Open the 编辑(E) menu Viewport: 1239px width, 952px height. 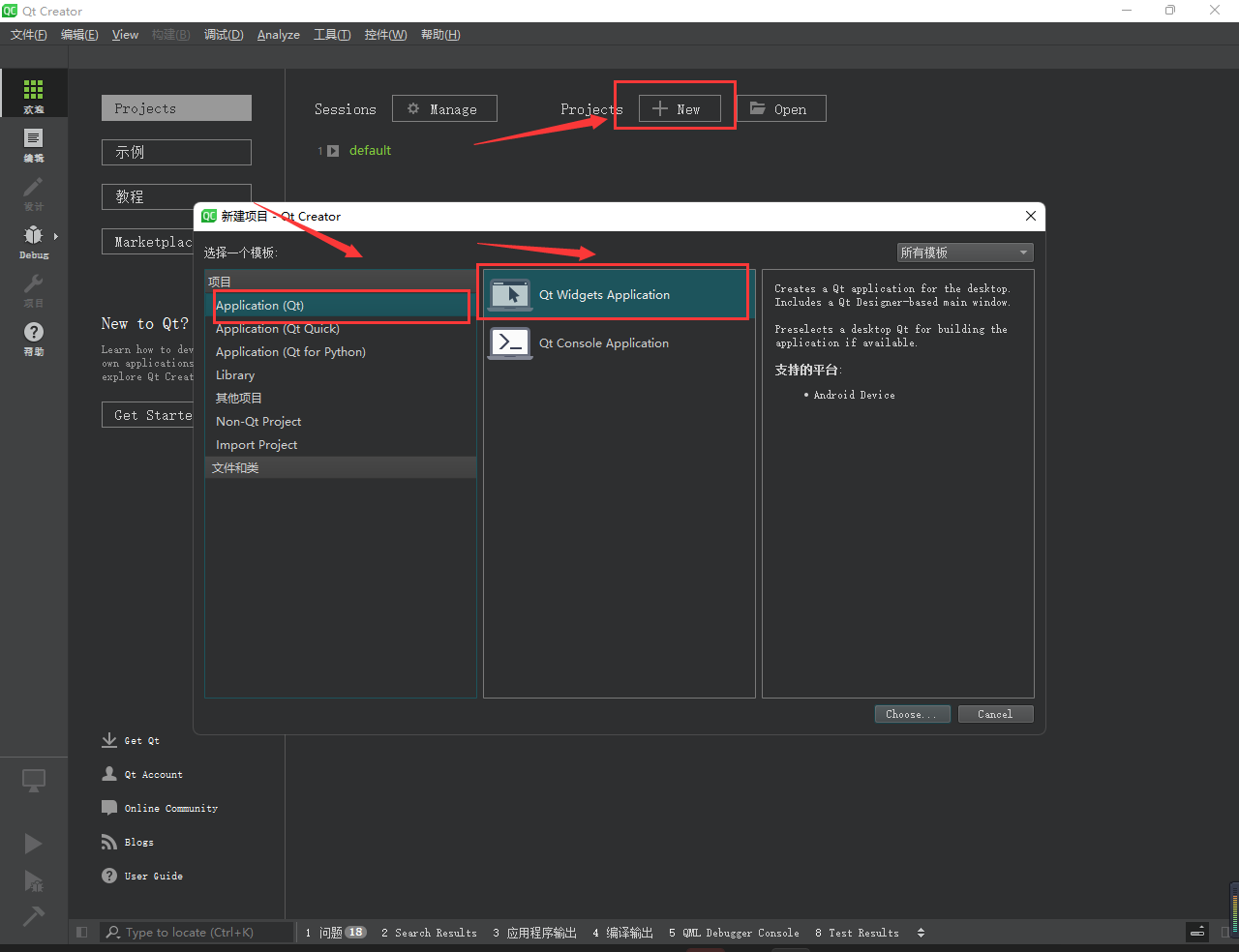pyautogui.click(x=79, y=35)
